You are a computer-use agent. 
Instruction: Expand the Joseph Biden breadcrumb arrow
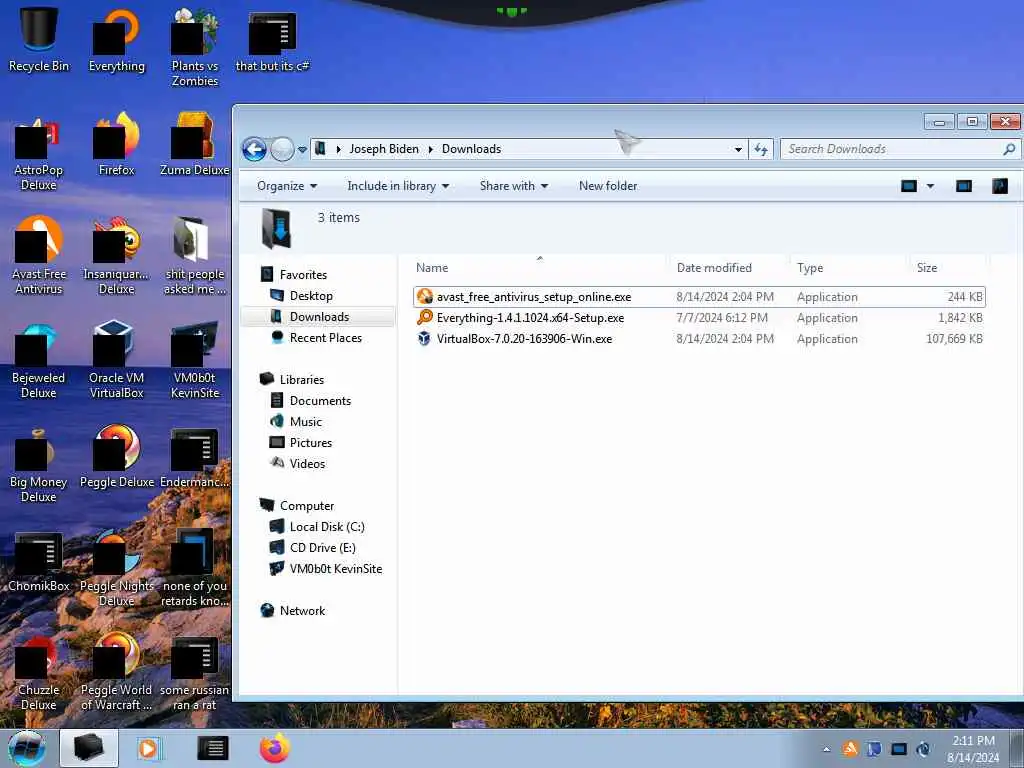[430, 149]
